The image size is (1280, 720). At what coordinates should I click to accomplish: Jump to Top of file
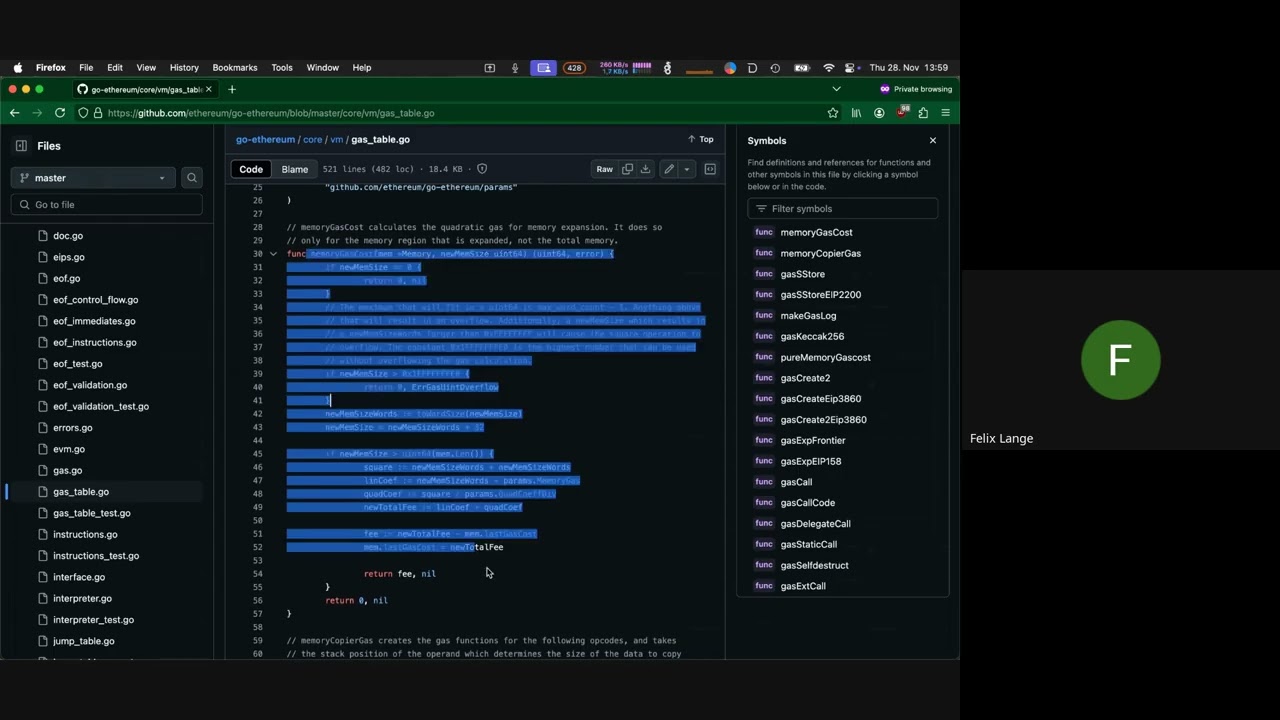point(700,140)
